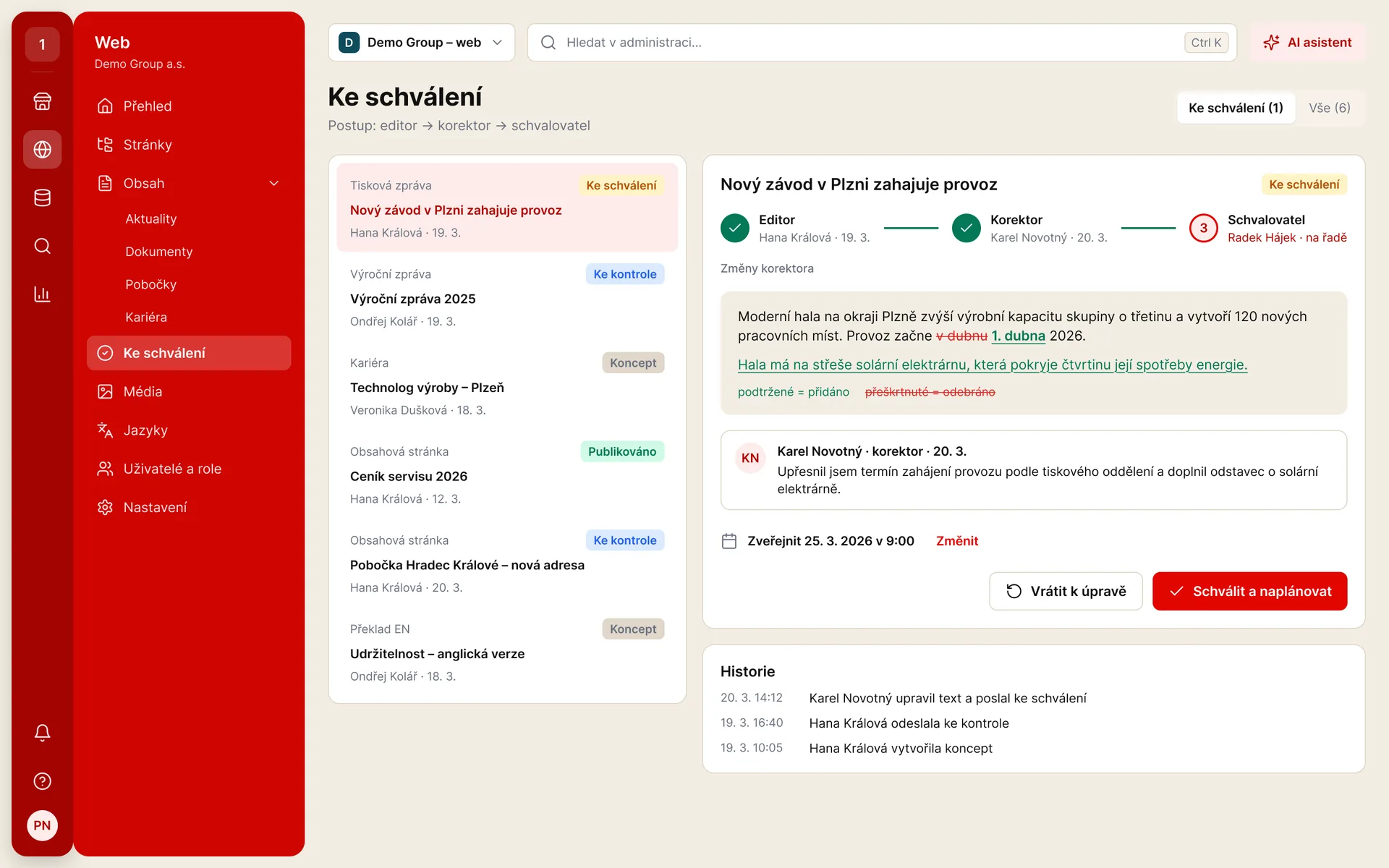Open Uživatelé a role
The image size is (1389, 868).
coord(188,469)
